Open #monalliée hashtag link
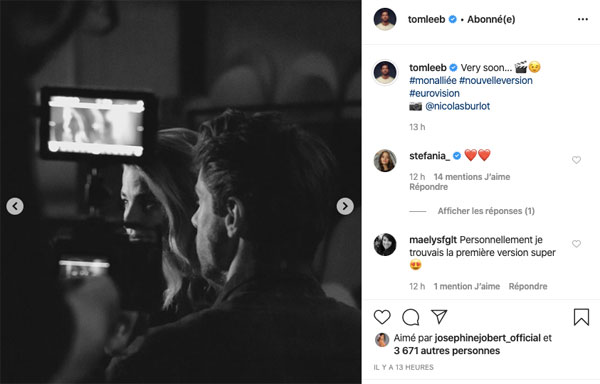Screen dimensions: 600x384 click(x=433, y=80)
